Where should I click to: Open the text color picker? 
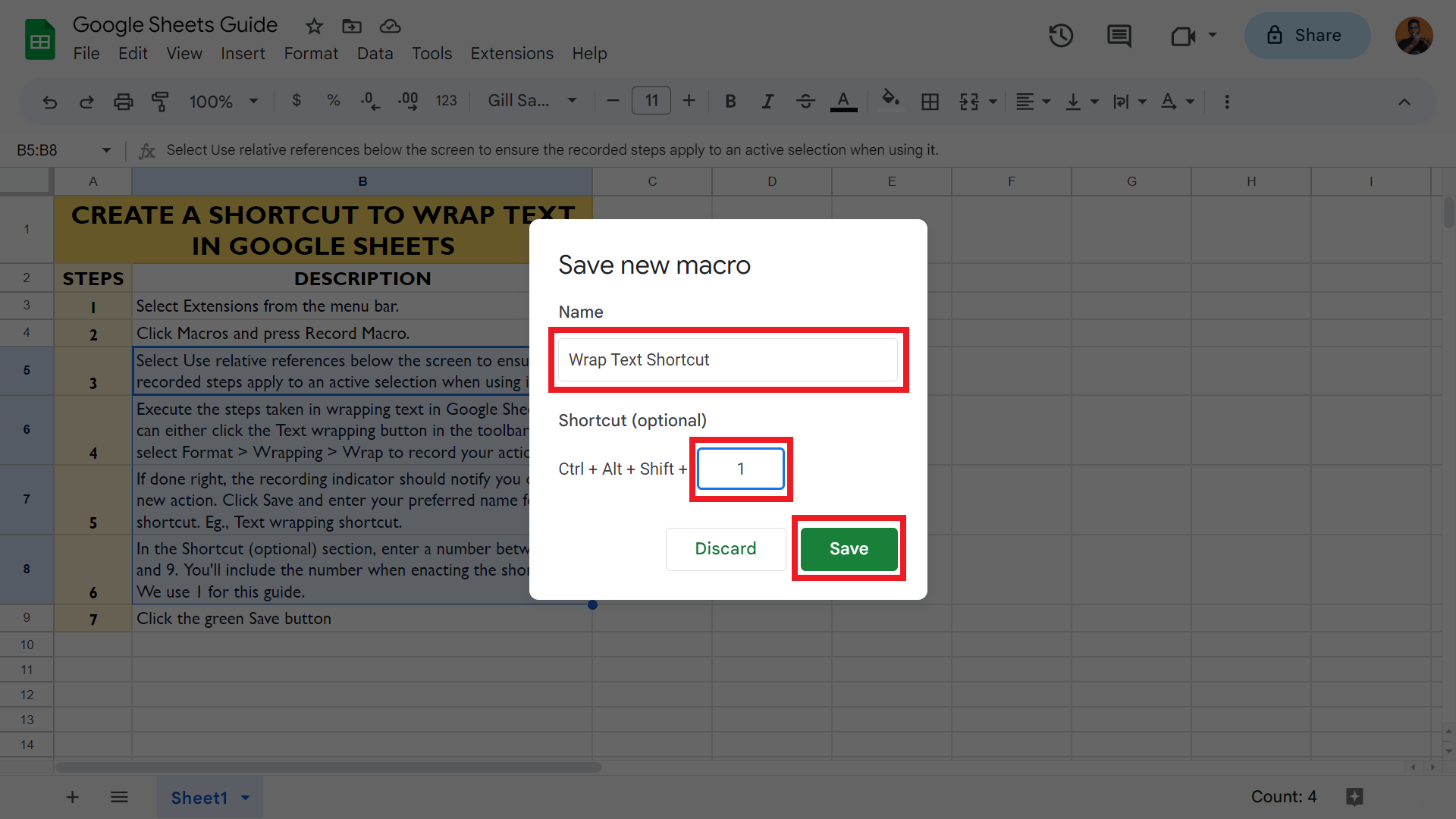(x=843, y=101)
